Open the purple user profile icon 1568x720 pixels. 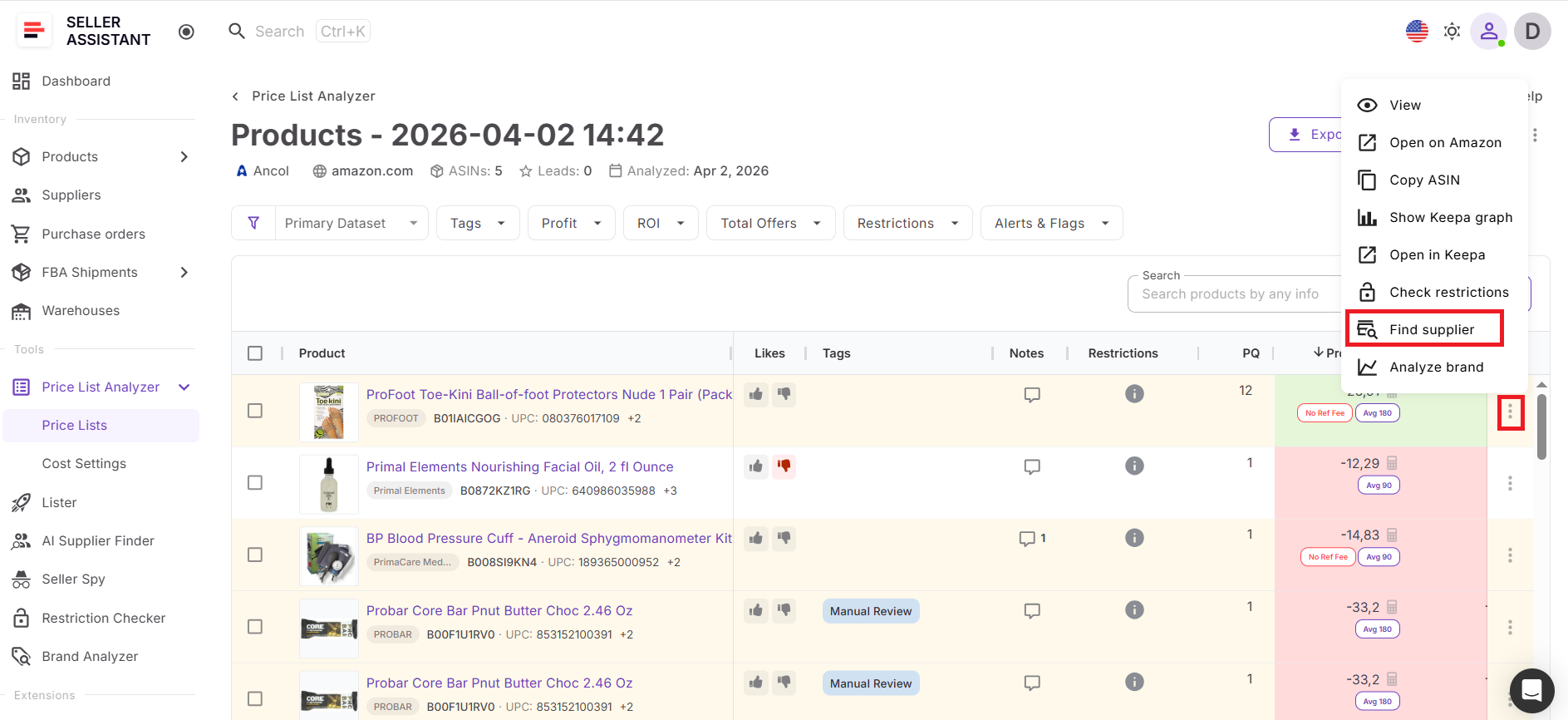[x=1489, y=32]
